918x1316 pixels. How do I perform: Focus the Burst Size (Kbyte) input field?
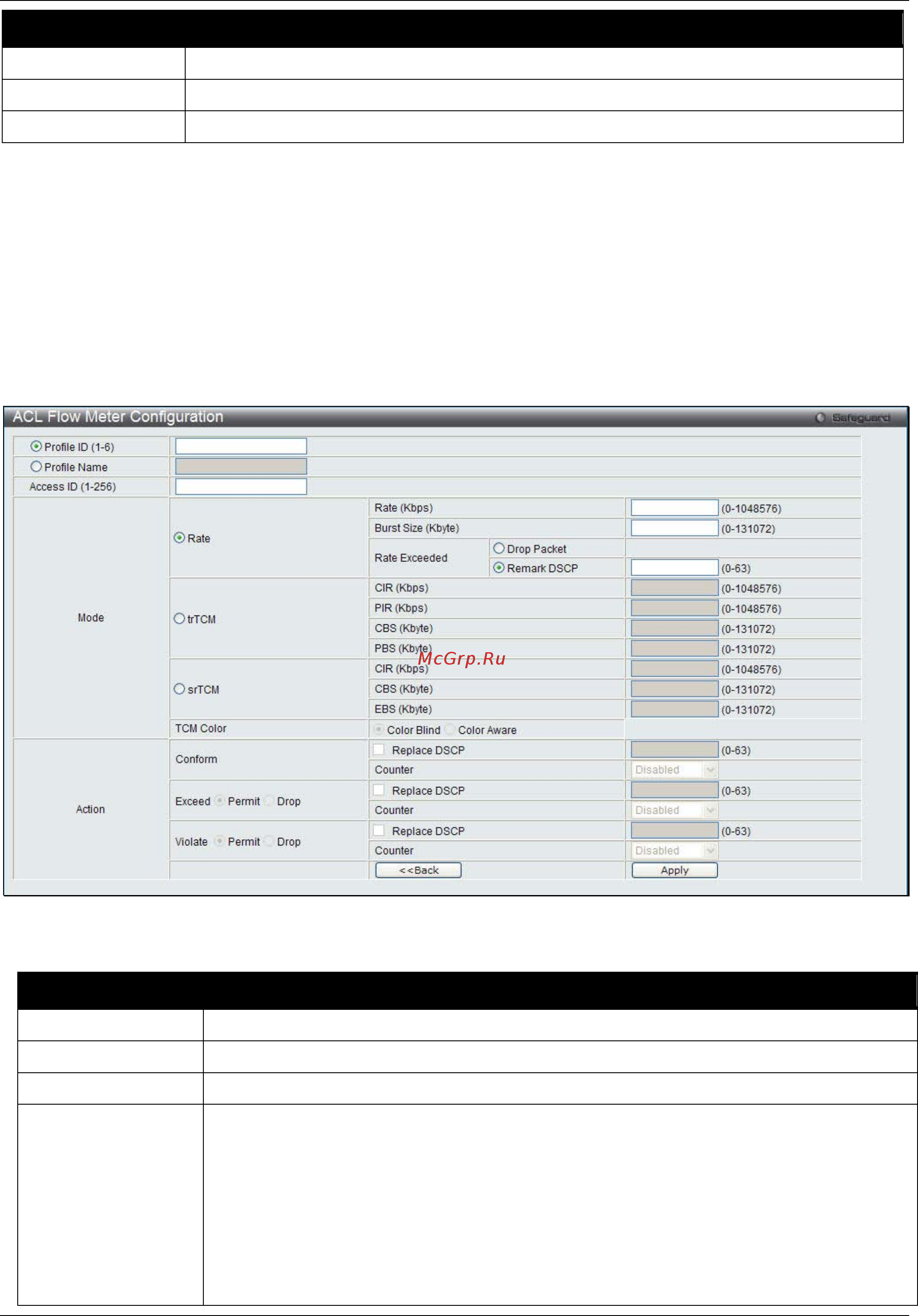tap(674, 528)
